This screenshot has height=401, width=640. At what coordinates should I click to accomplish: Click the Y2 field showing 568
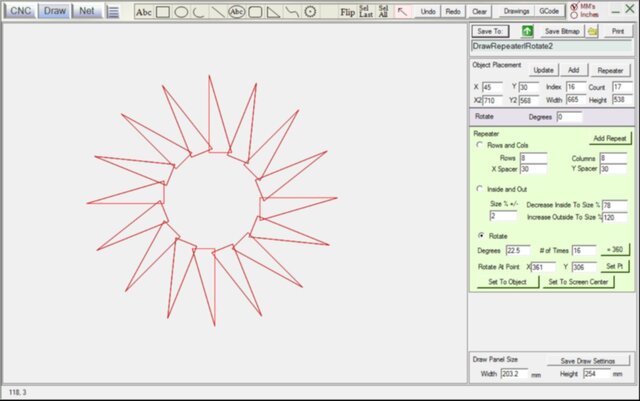(529, 100)
